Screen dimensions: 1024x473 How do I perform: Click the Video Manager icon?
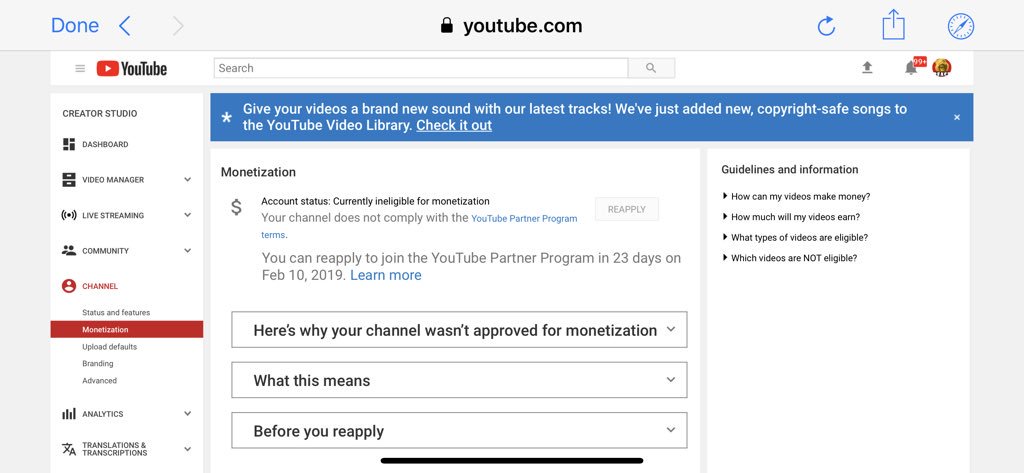click(69, 180)
